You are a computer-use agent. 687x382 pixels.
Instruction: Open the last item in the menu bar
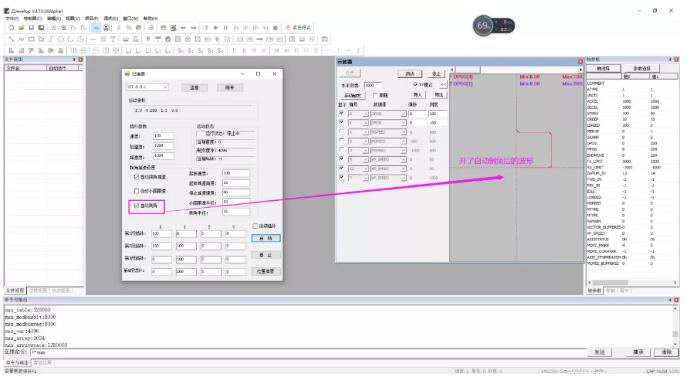pyautogui.click(x=150, y=18)
